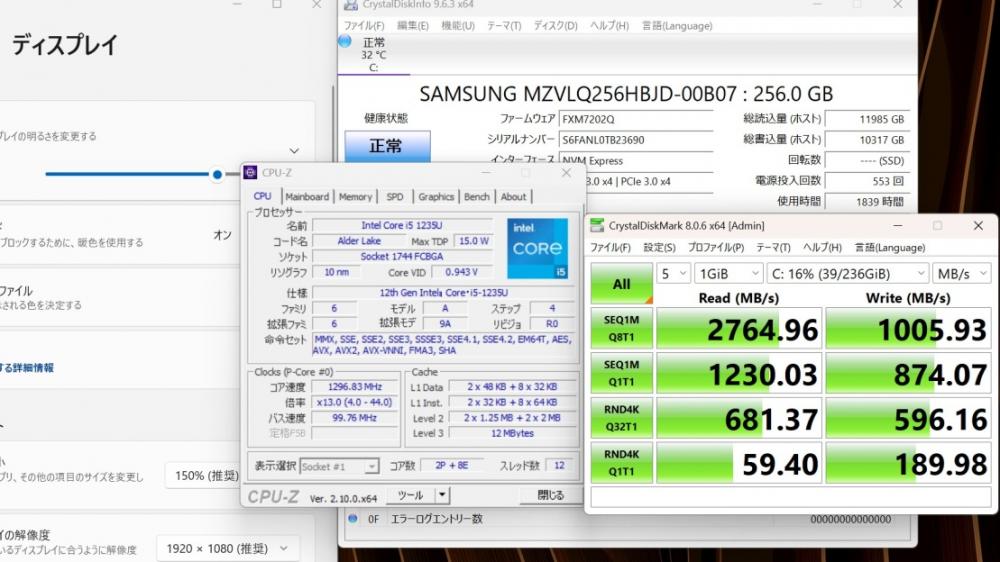Click the empty comment field in CrystalDiskMark
1000x562 pixels.
pyautogui.click(x=791, y=496)
